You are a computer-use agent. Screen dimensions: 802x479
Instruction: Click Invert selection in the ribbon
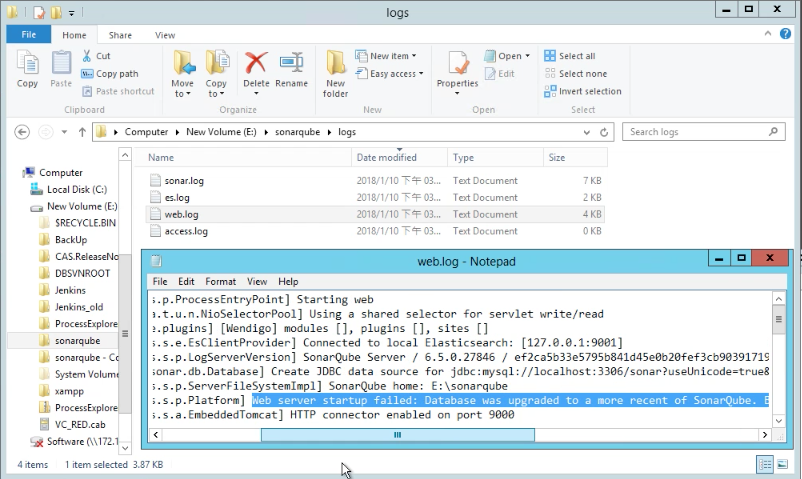coord(583,91)
